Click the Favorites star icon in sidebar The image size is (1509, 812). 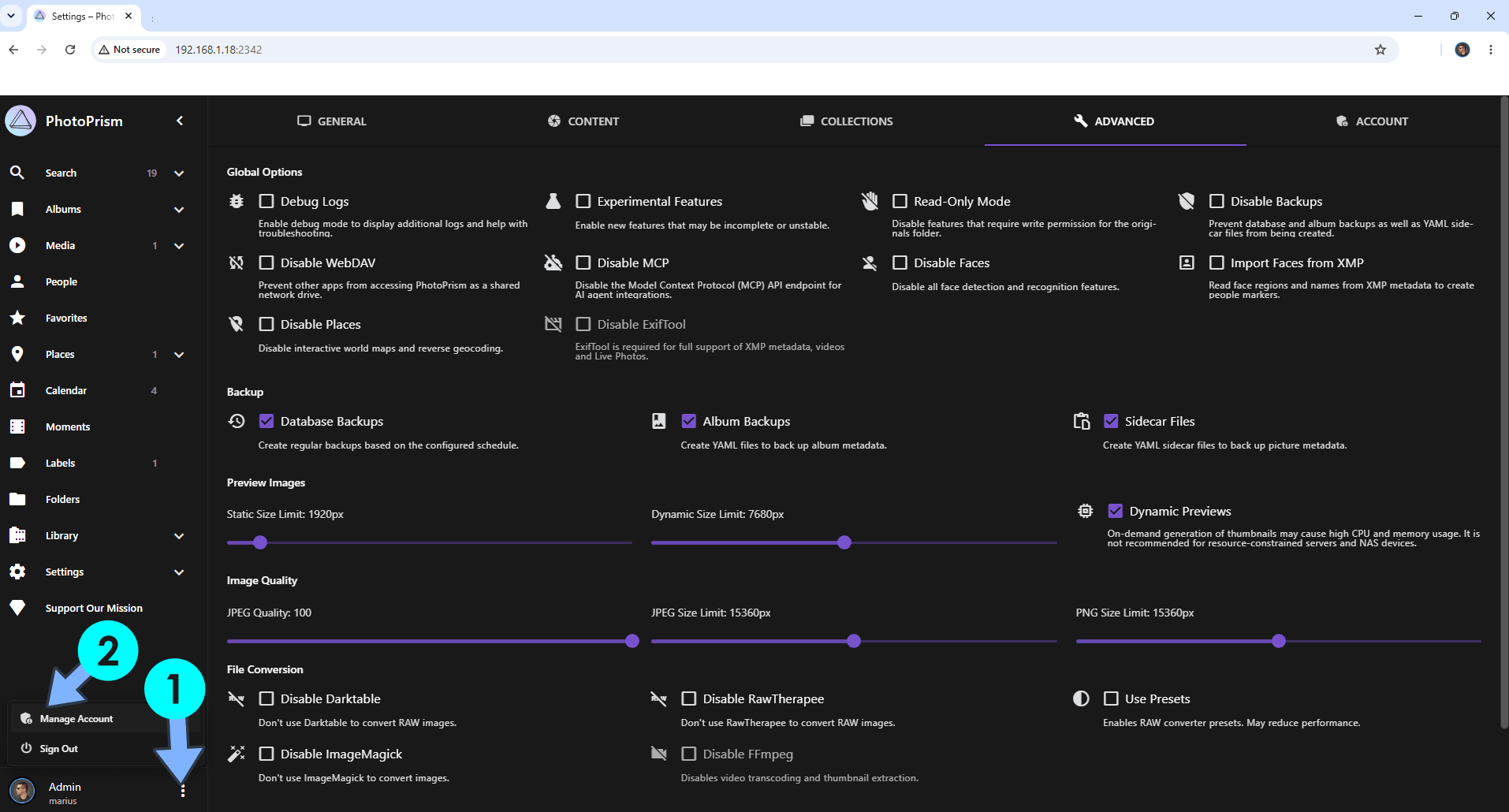17,318
